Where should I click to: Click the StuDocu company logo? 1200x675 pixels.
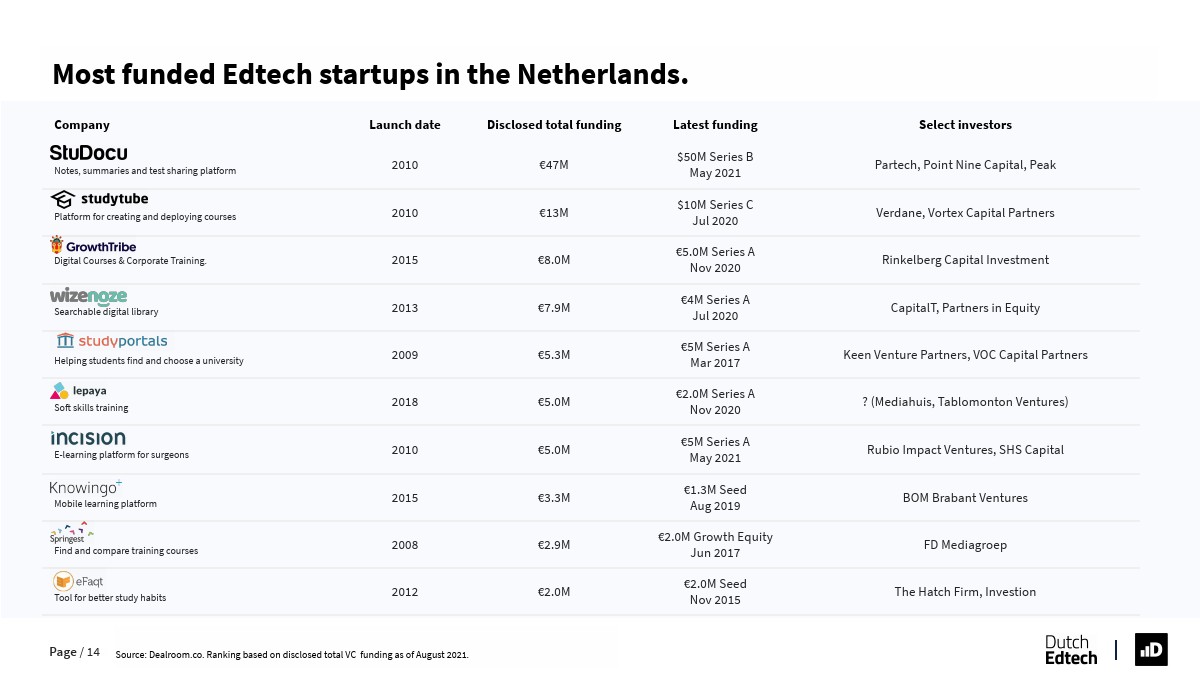pos(88,153)
